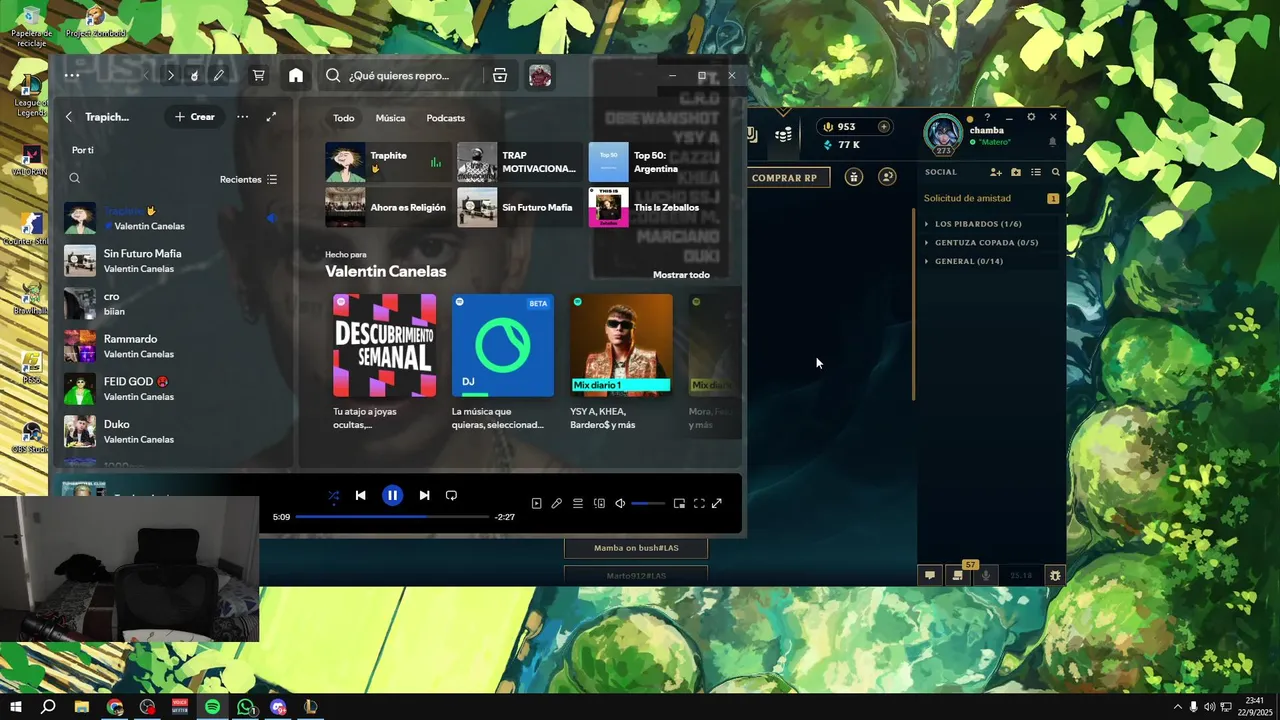This screenshot has width=1280, height=720.
Task: Click the Spotify song progress bar
Action: point(392,517)
